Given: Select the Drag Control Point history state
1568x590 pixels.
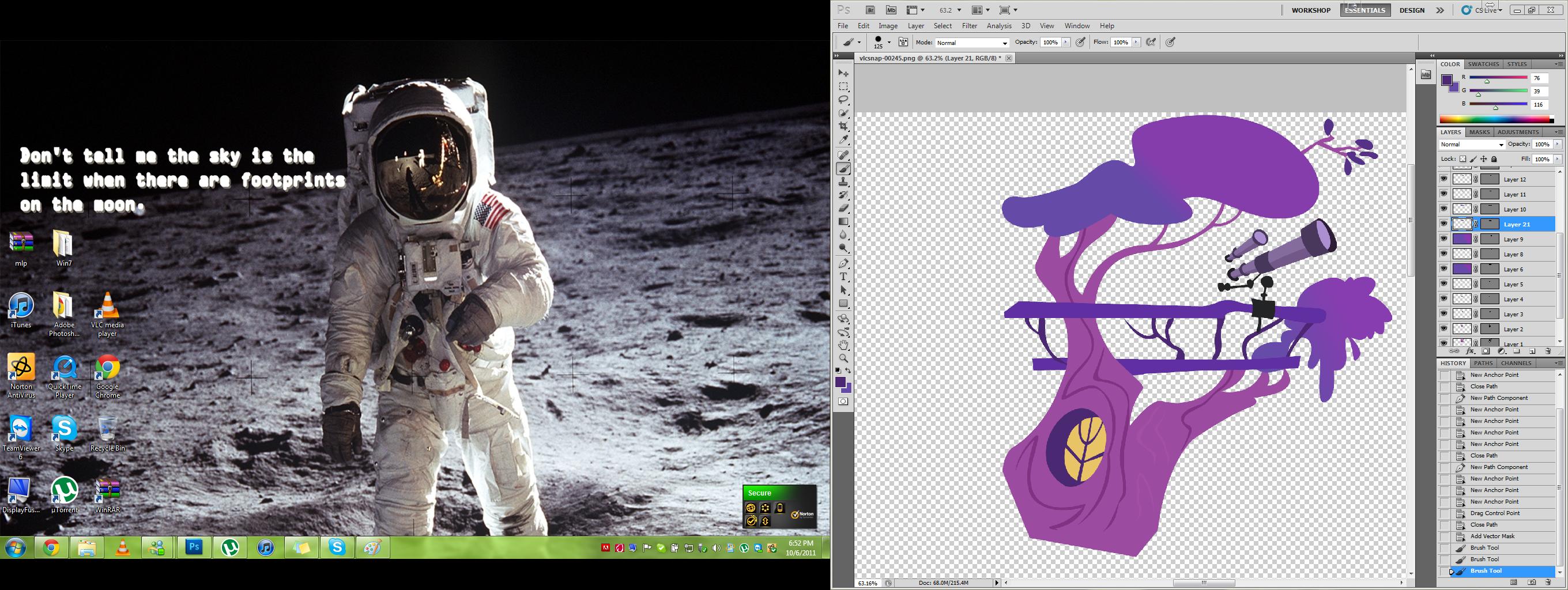Looking at the screenshot, I should coord(1498,513).
